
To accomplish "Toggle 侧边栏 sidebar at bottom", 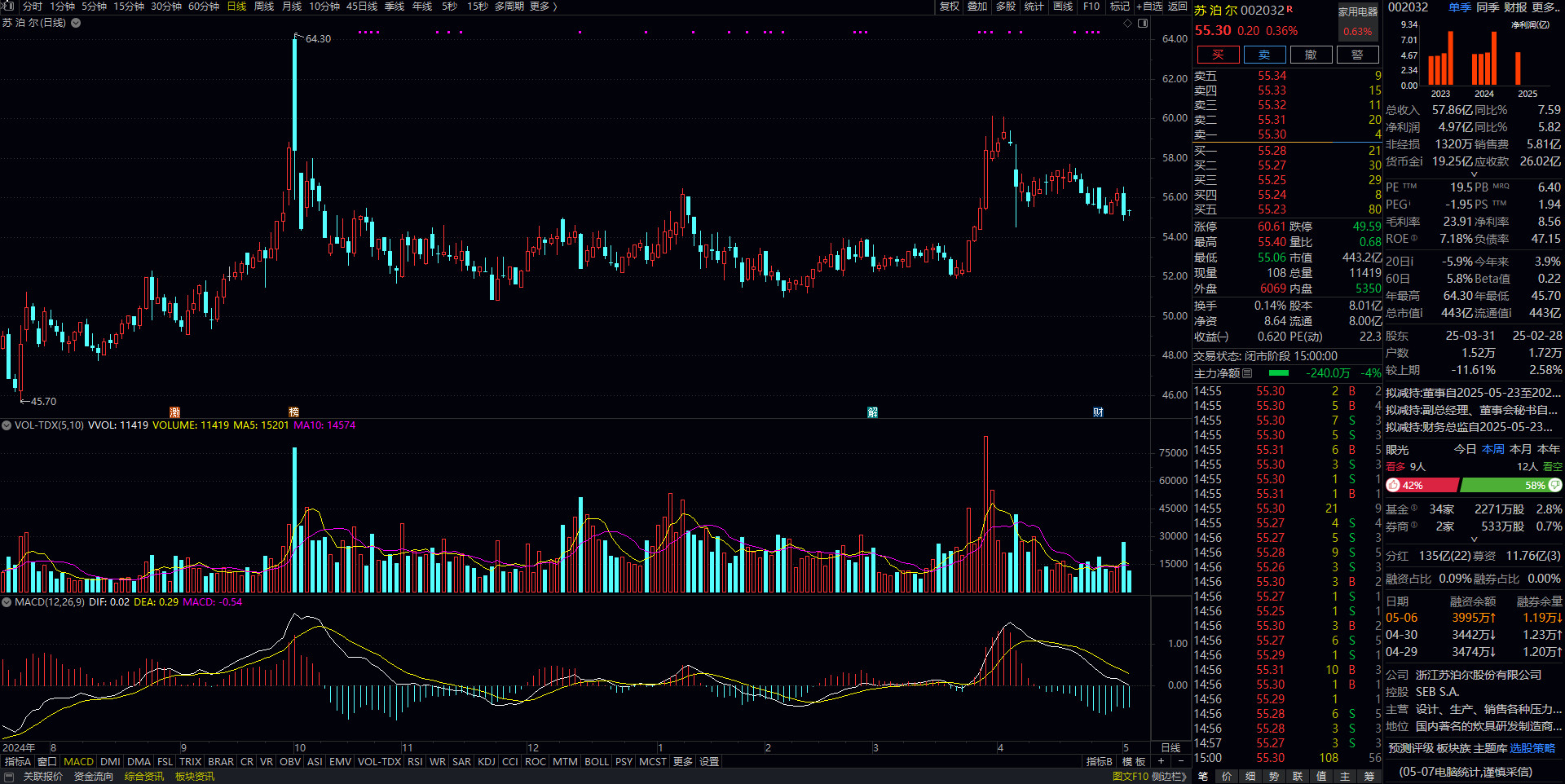I will tap(1169, 777).
